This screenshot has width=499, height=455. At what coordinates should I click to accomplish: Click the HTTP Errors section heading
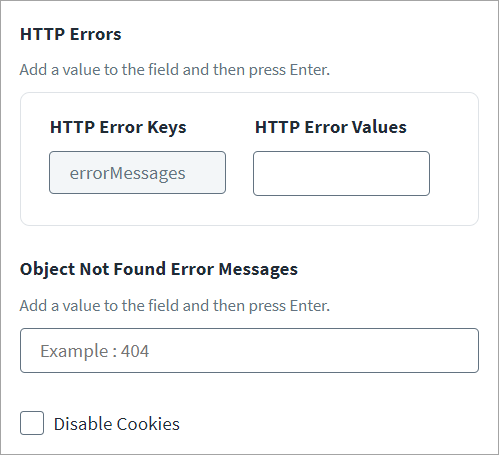71,34
